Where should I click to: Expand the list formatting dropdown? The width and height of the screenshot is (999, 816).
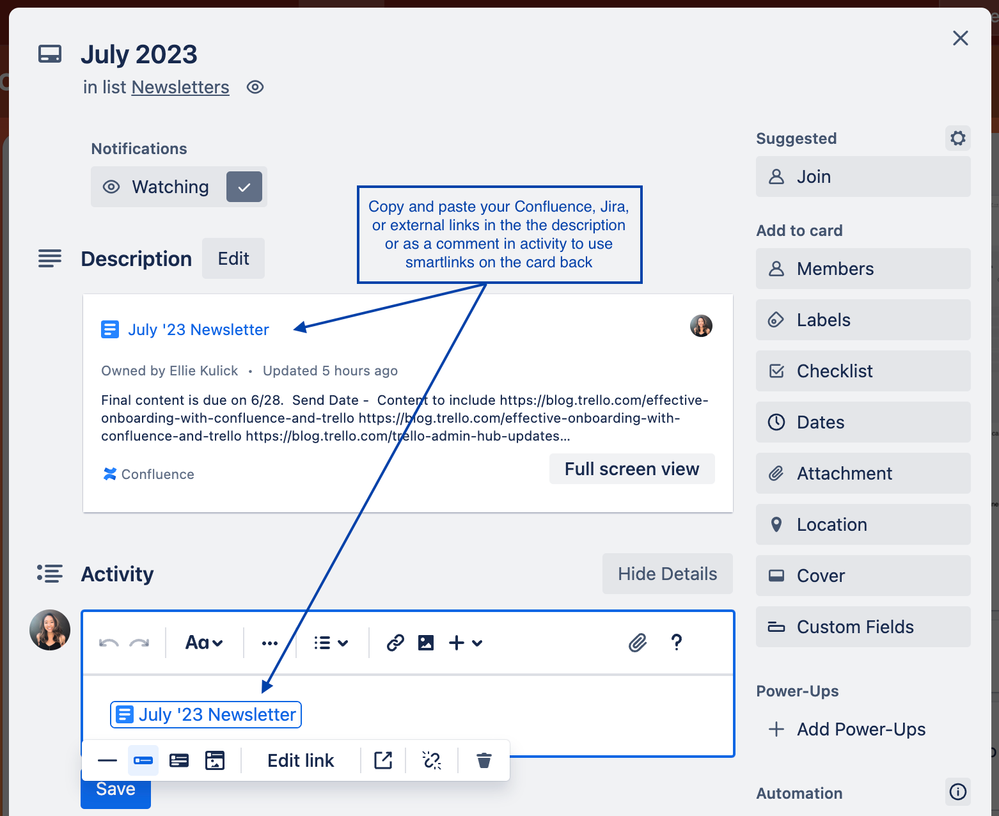(331, 642)
